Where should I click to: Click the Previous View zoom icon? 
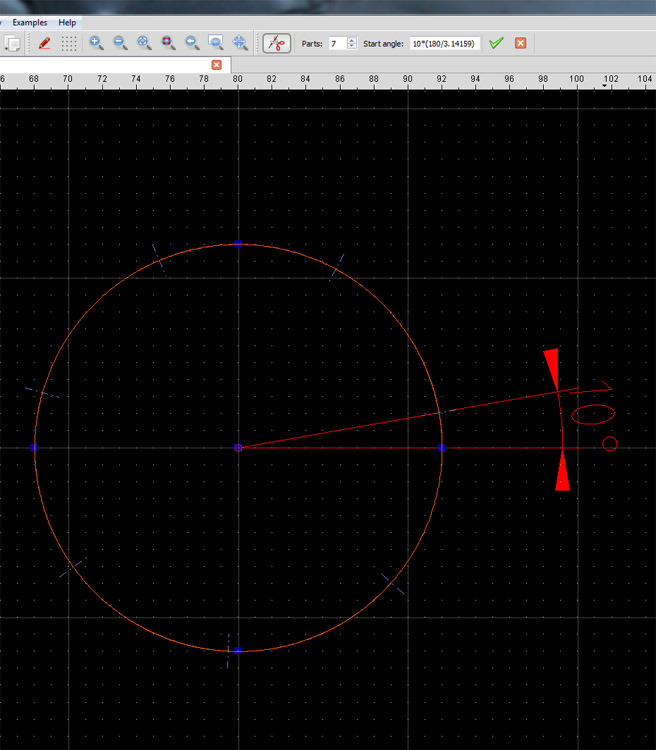192,43
